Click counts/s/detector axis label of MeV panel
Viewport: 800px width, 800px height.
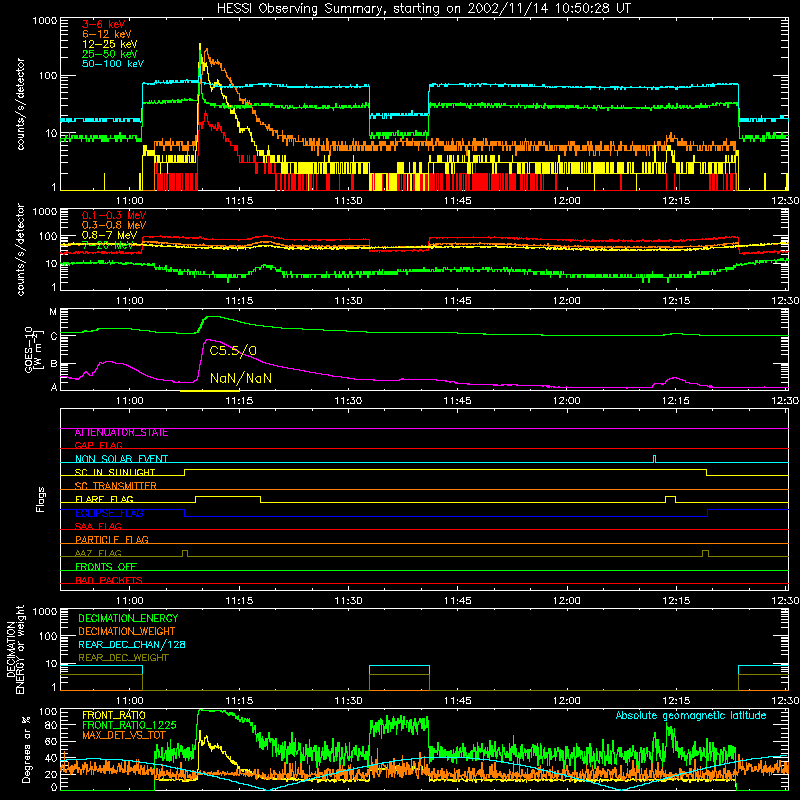20,249
